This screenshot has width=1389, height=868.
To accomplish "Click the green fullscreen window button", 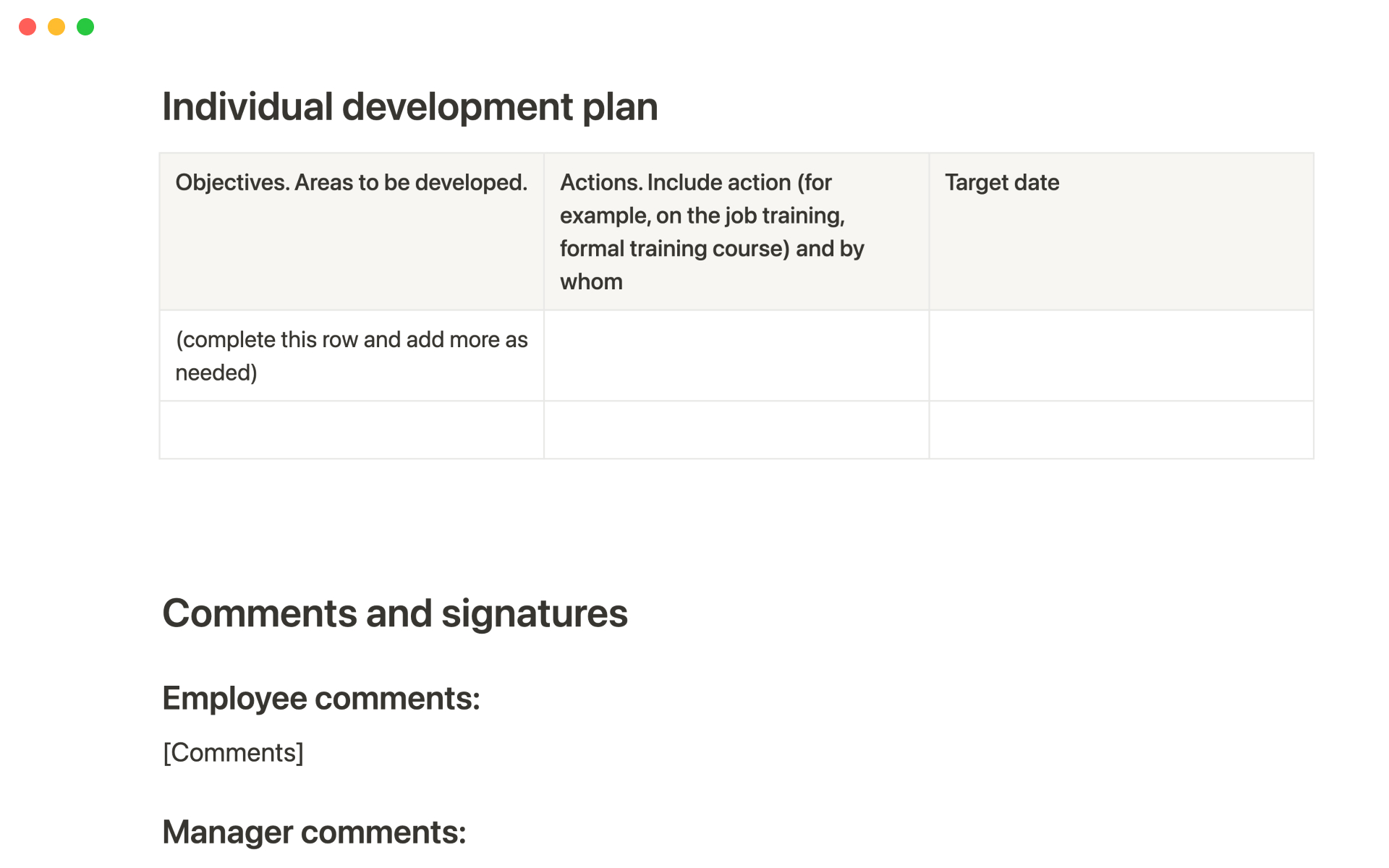I will 85,27.
